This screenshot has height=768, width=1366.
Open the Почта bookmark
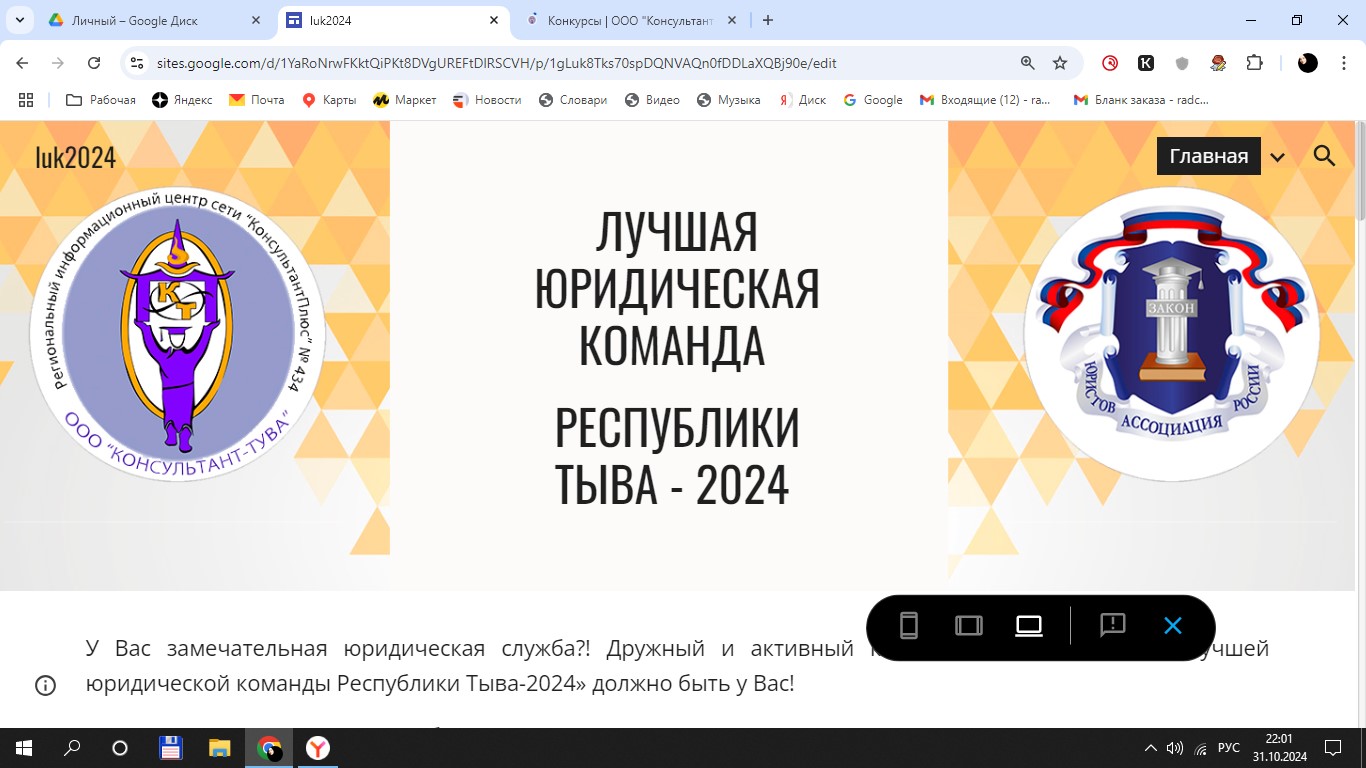click(256, 100)
